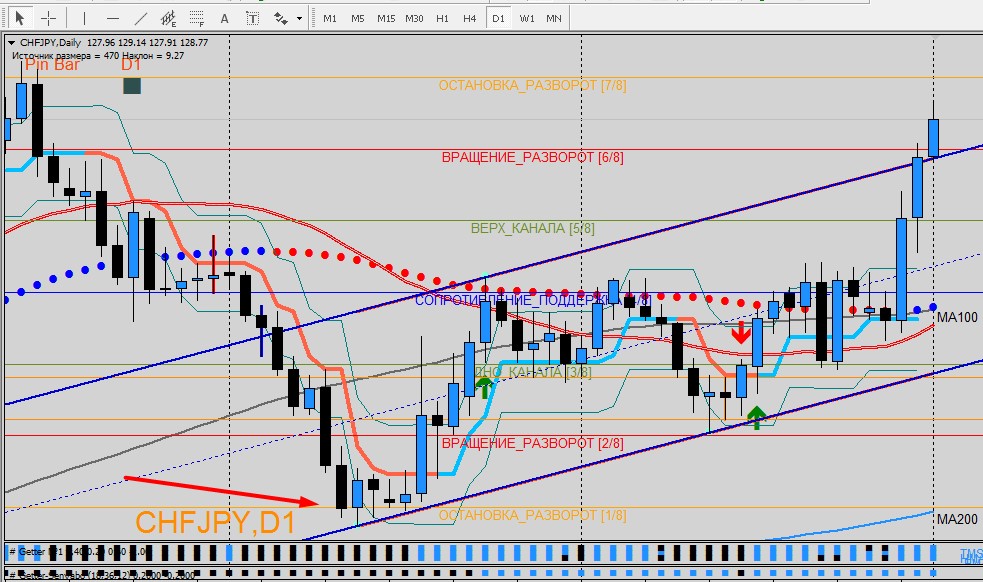Open the Arrows tool dropdown arrow
This screenshot has height=582, width=983.
point(299,18)
